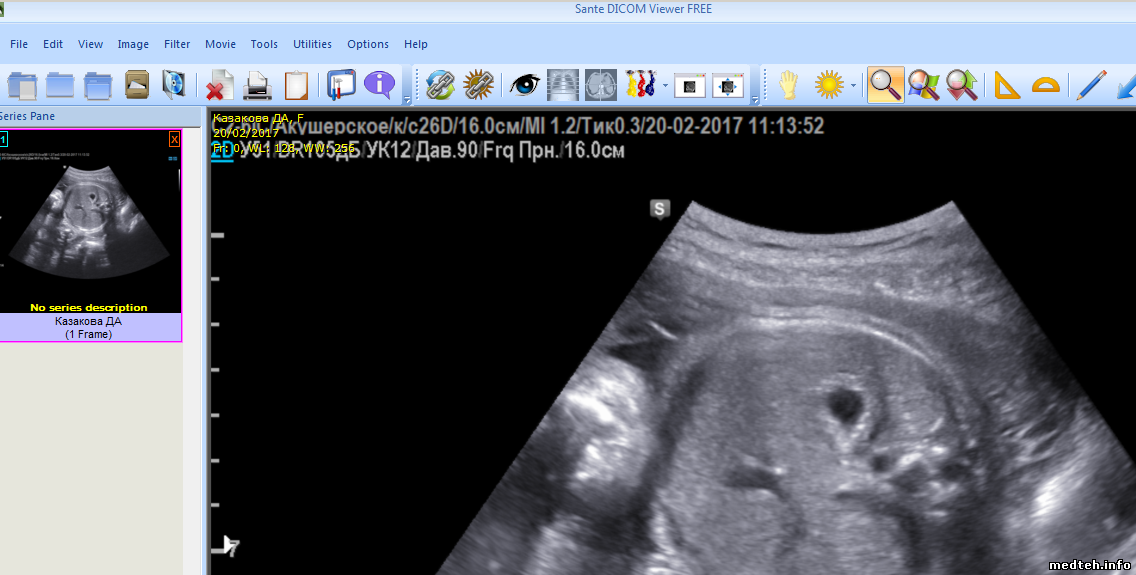
Task: Open the Filter menu
Action: (177, 44)
